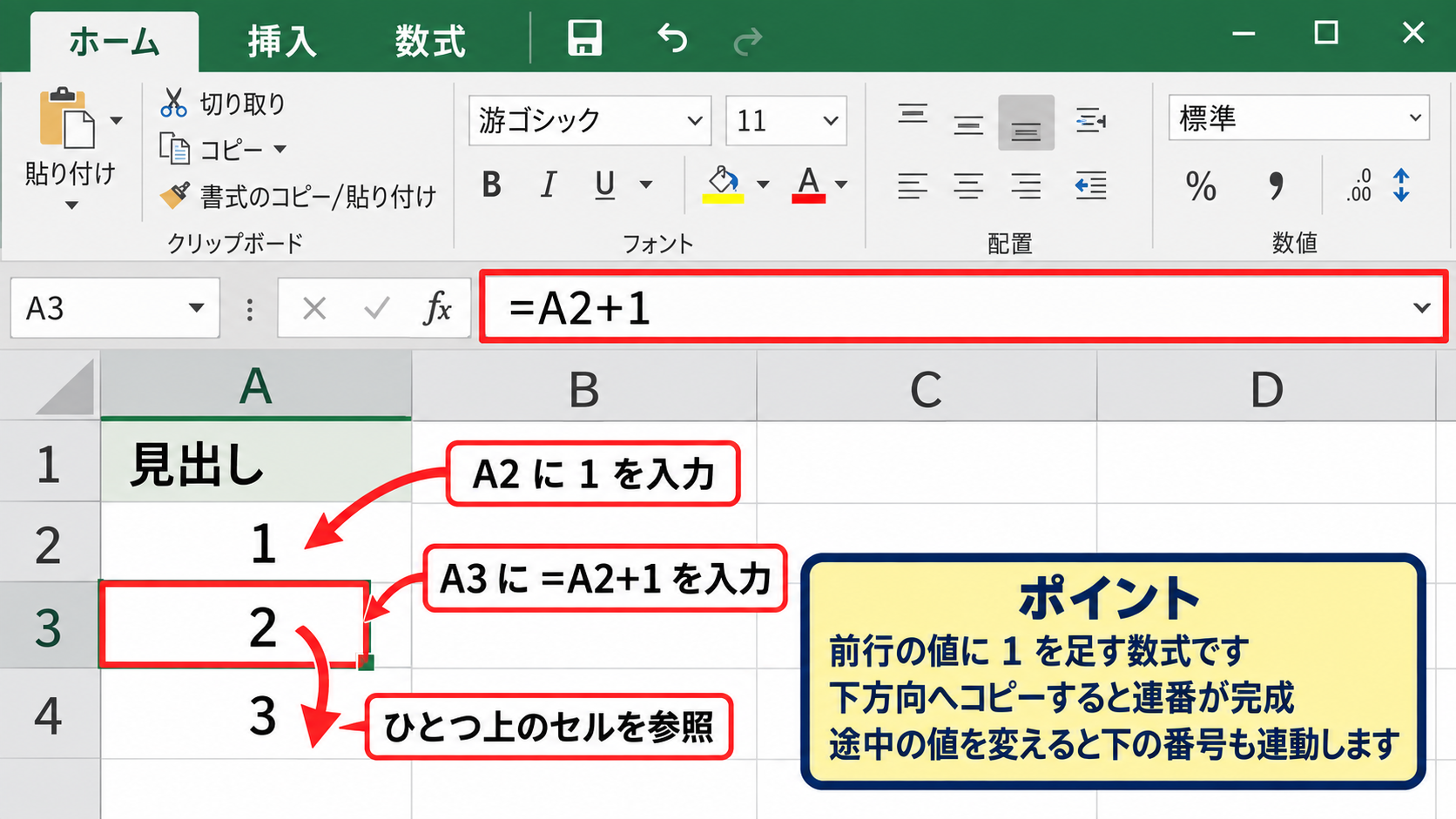Click the 貼り付け paste clipboard icon
Image resolution: width=1456 pixels, height=819 pixels.
67,119
